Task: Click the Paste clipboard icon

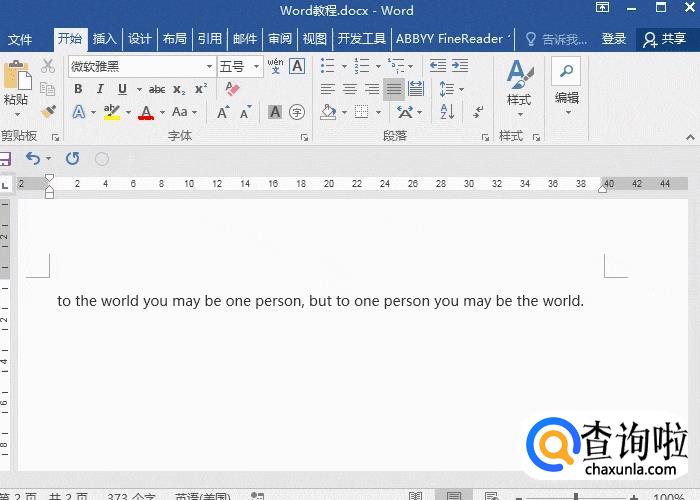Action: [x=17, y=75]
